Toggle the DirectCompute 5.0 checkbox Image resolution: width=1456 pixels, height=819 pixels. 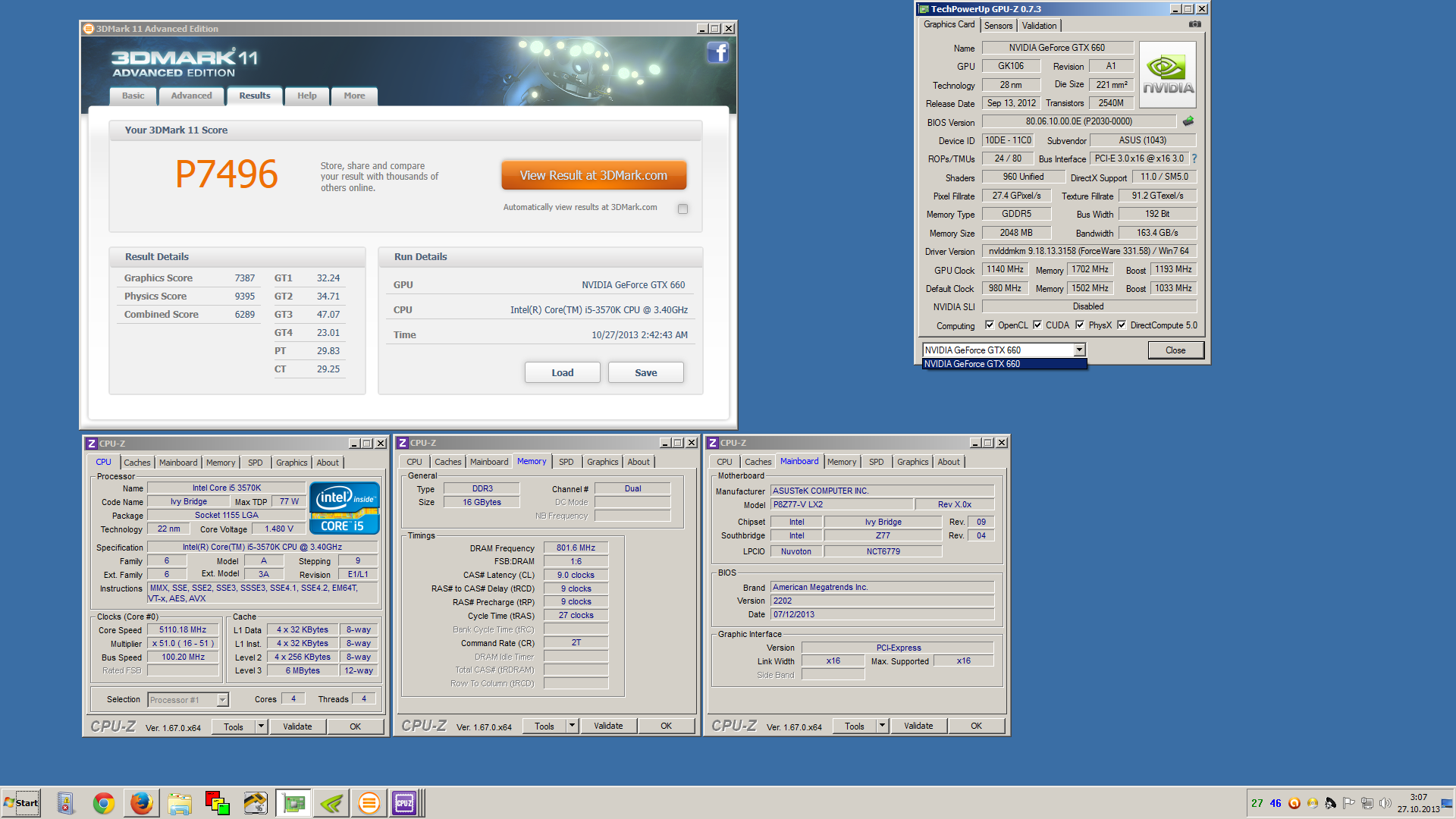(x=1122, y=325)
